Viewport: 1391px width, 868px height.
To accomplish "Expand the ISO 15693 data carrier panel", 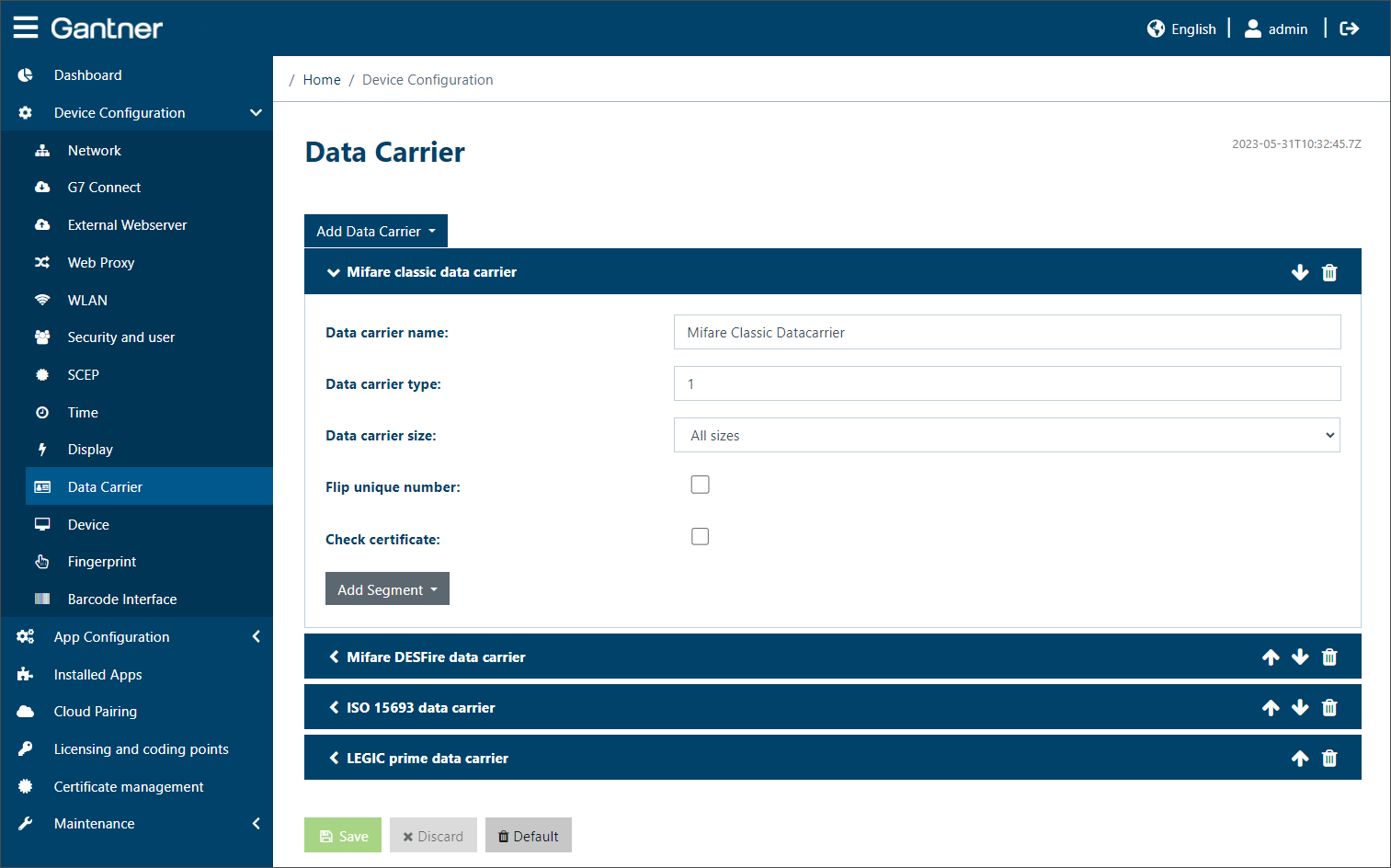I will point(334,707).
